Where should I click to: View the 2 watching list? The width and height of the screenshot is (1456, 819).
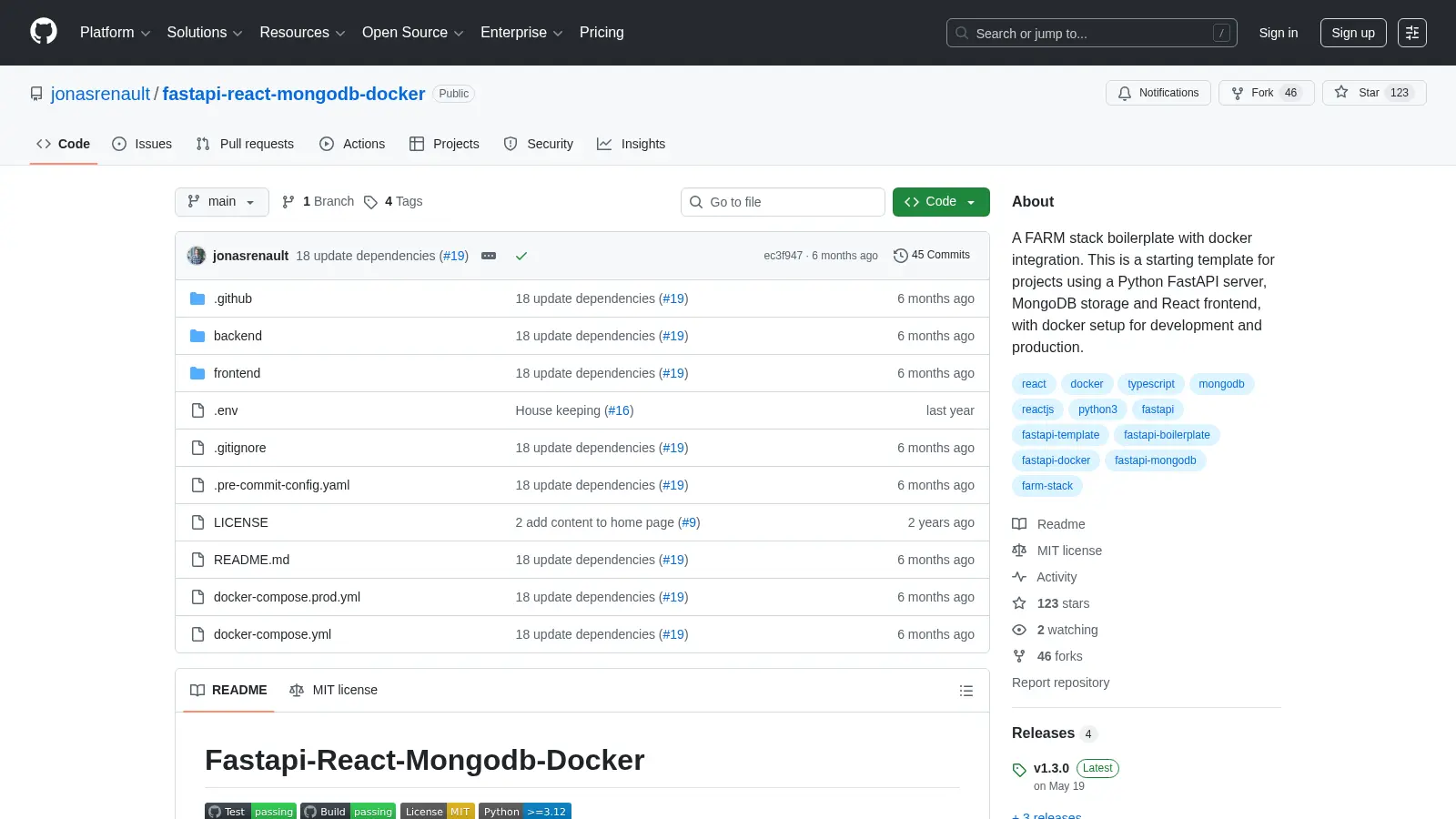coord(1056,630)
